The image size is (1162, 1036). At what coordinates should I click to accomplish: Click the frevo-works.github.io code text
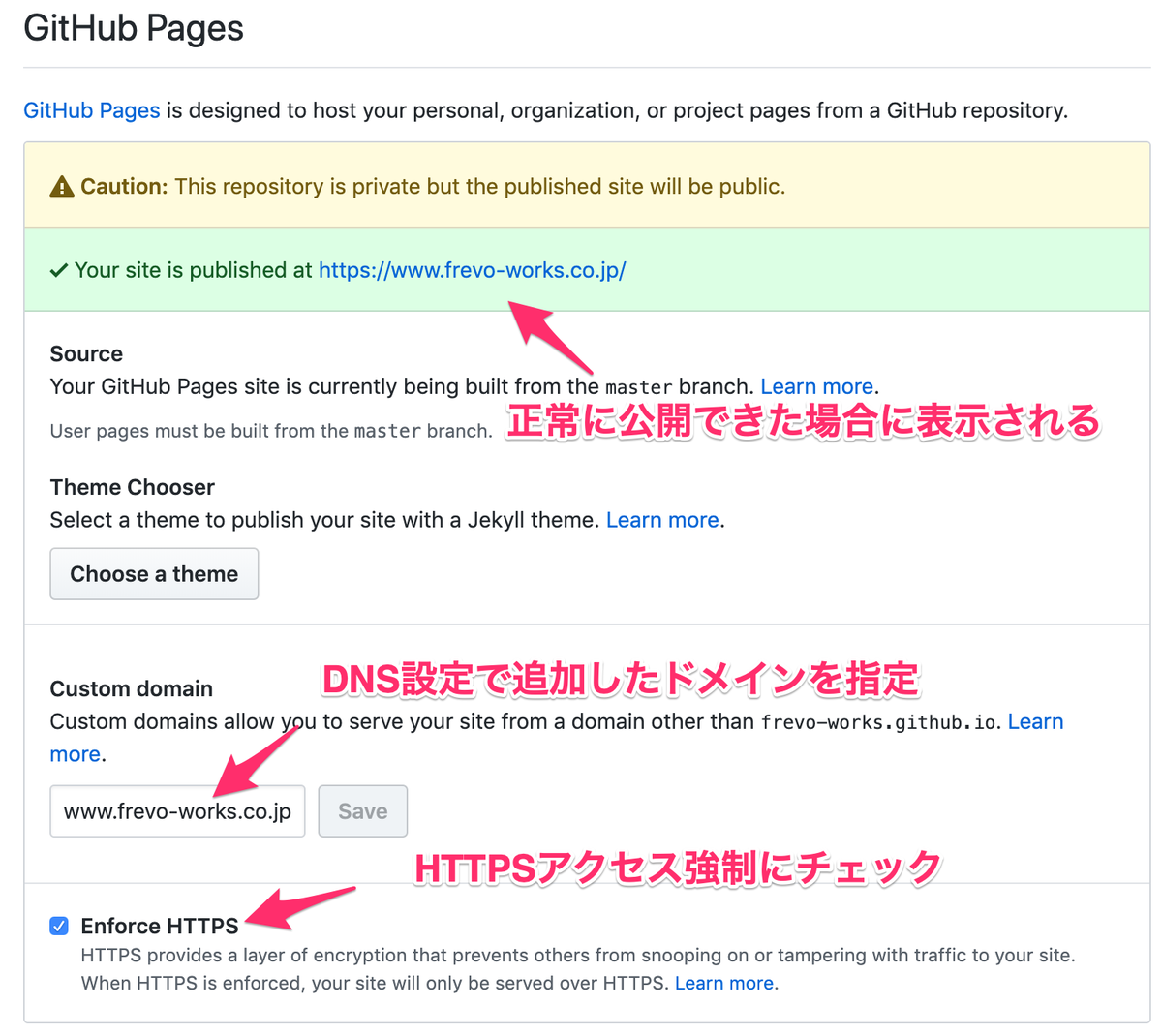coord(879,722)
